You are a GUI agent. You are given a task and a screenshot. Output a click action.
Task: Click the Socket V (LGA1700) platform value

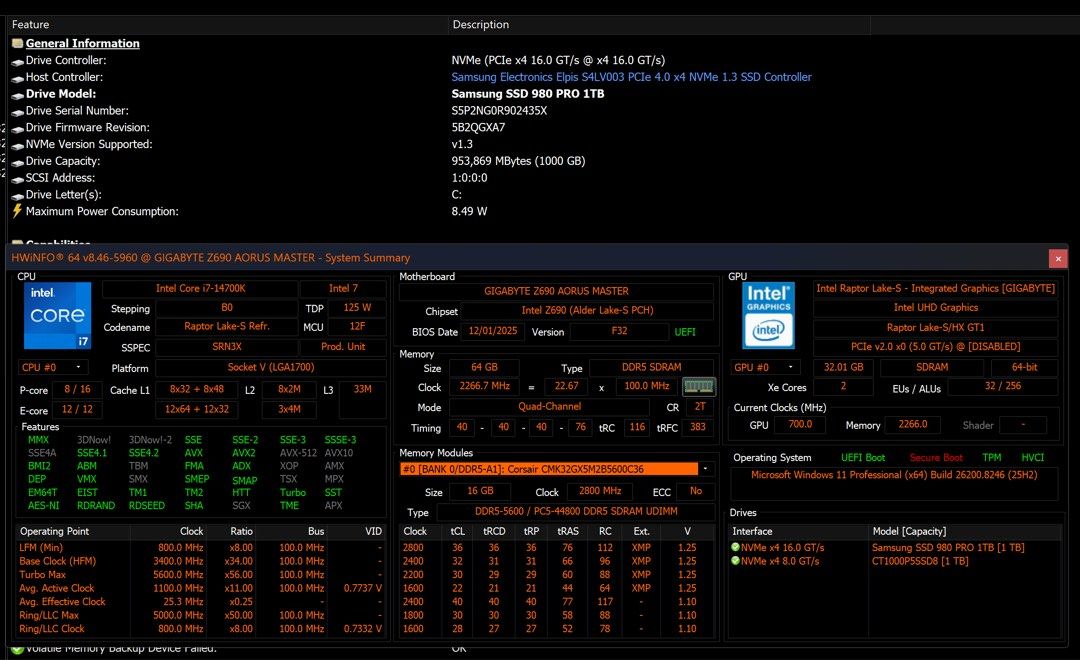point(271,367)
